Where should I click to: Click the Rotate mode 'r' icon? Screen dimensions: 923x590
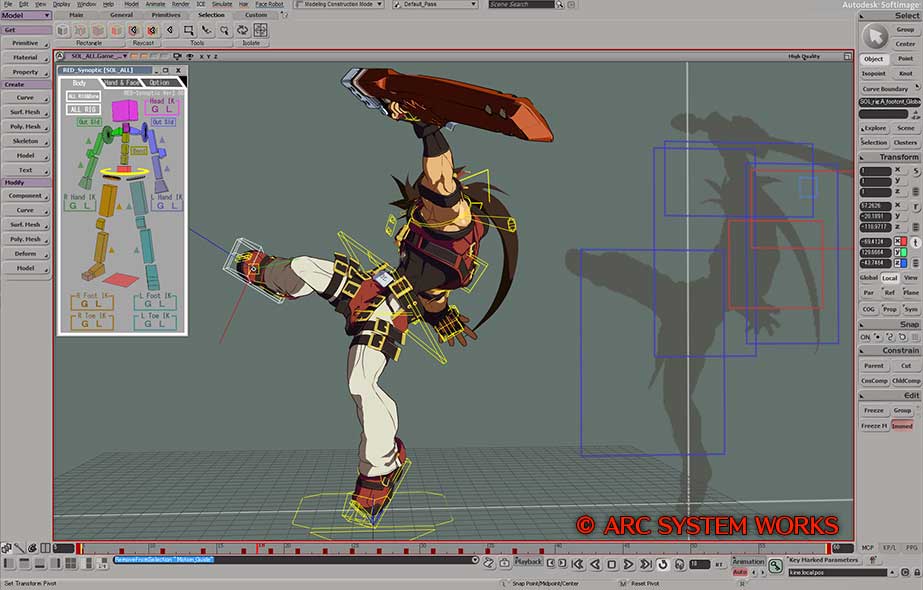(x=915, y=206)
